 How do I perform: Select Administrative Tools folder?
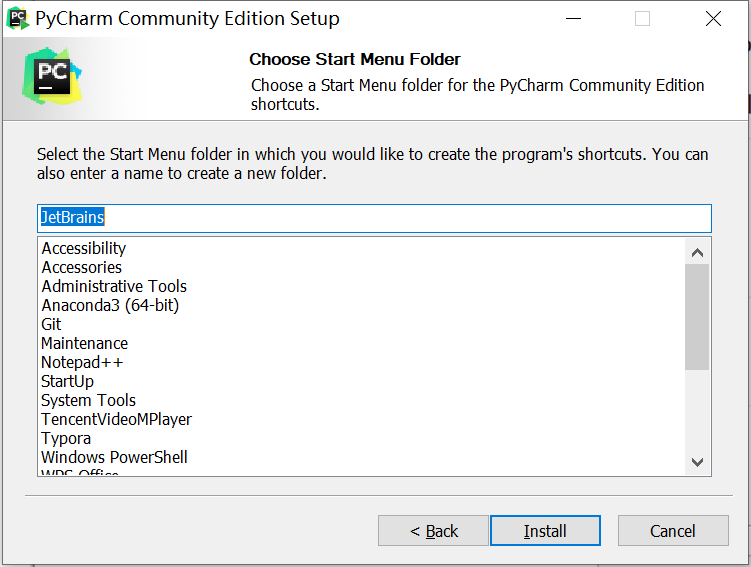click(x=114, y=286)
